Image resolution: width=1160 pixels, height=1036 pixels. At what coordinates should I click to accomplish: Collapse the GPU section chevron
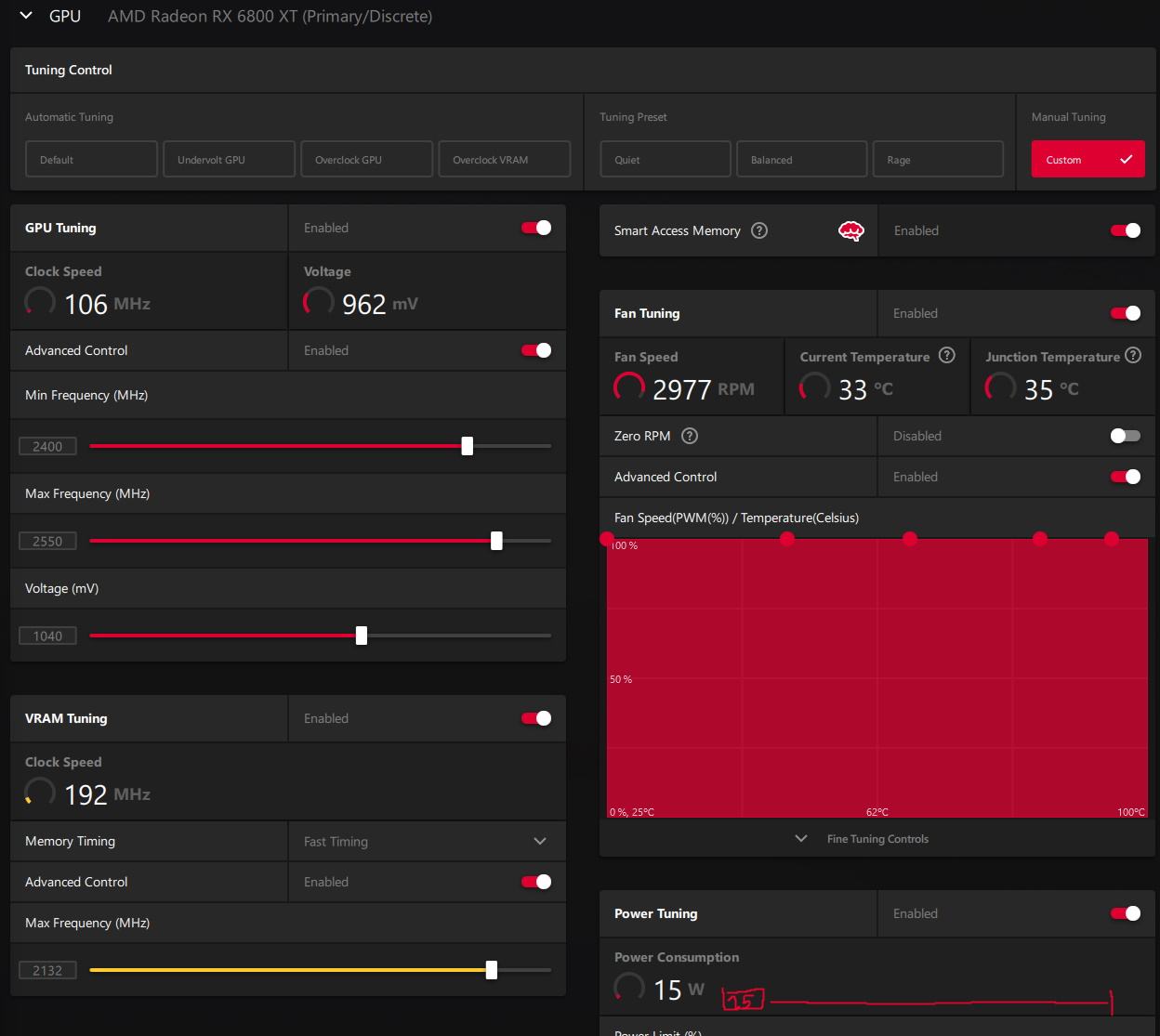[26, 16]
